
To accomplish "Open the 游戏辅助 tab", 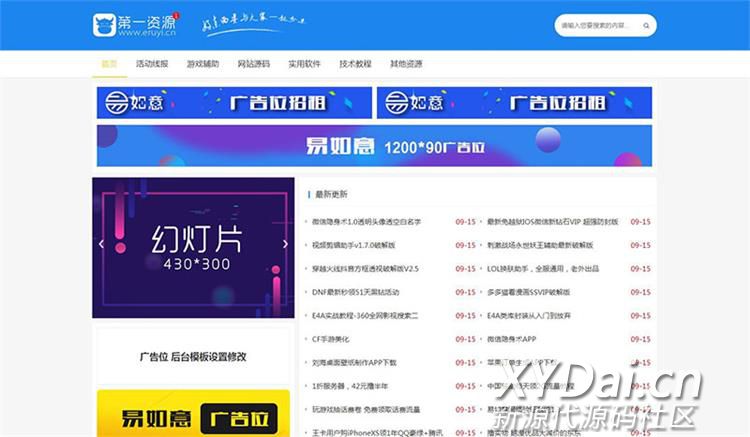I will click(x=203, y=64).
